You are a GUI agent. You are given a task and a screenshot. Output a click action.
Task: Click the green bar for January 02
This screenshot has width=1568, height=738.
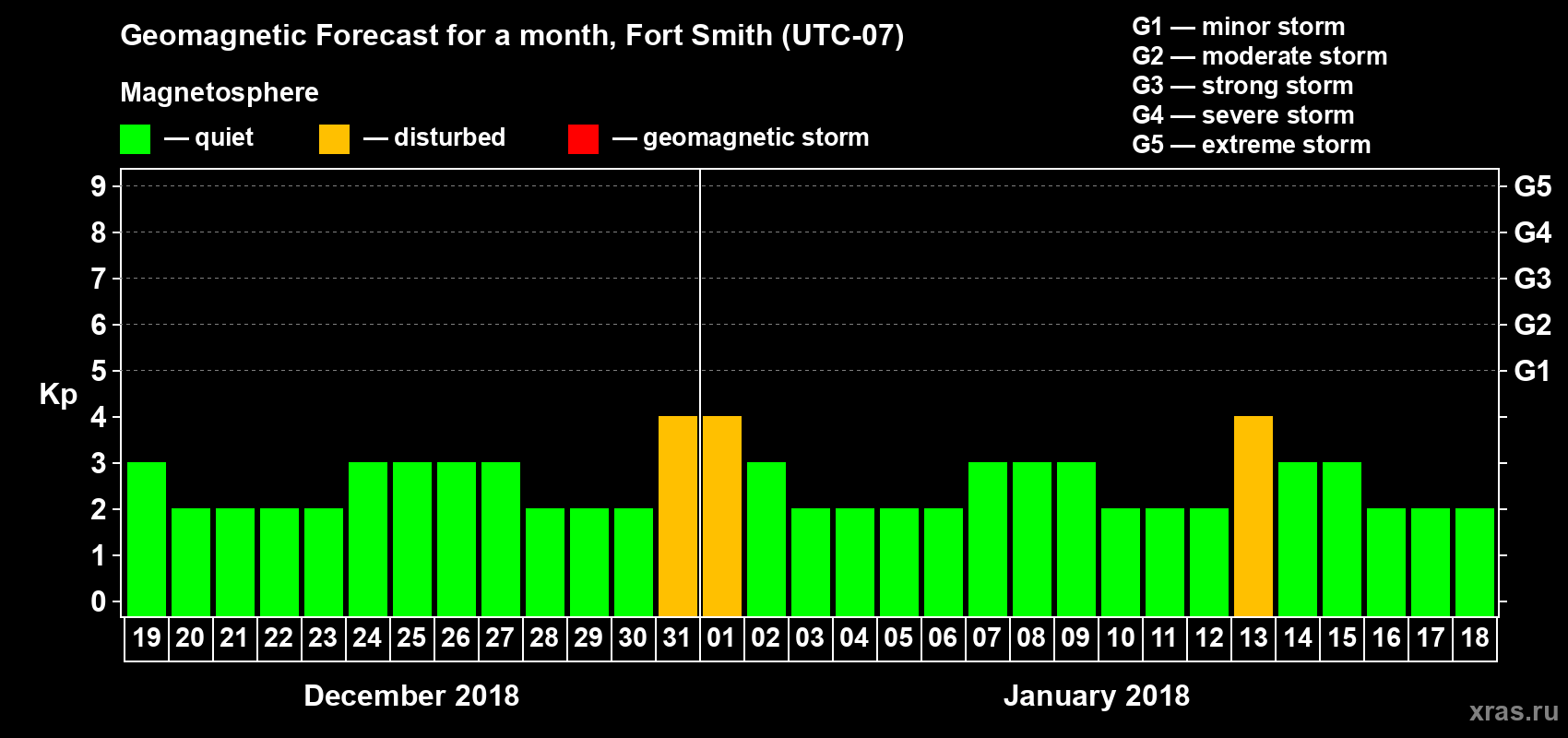coord(766,539)
